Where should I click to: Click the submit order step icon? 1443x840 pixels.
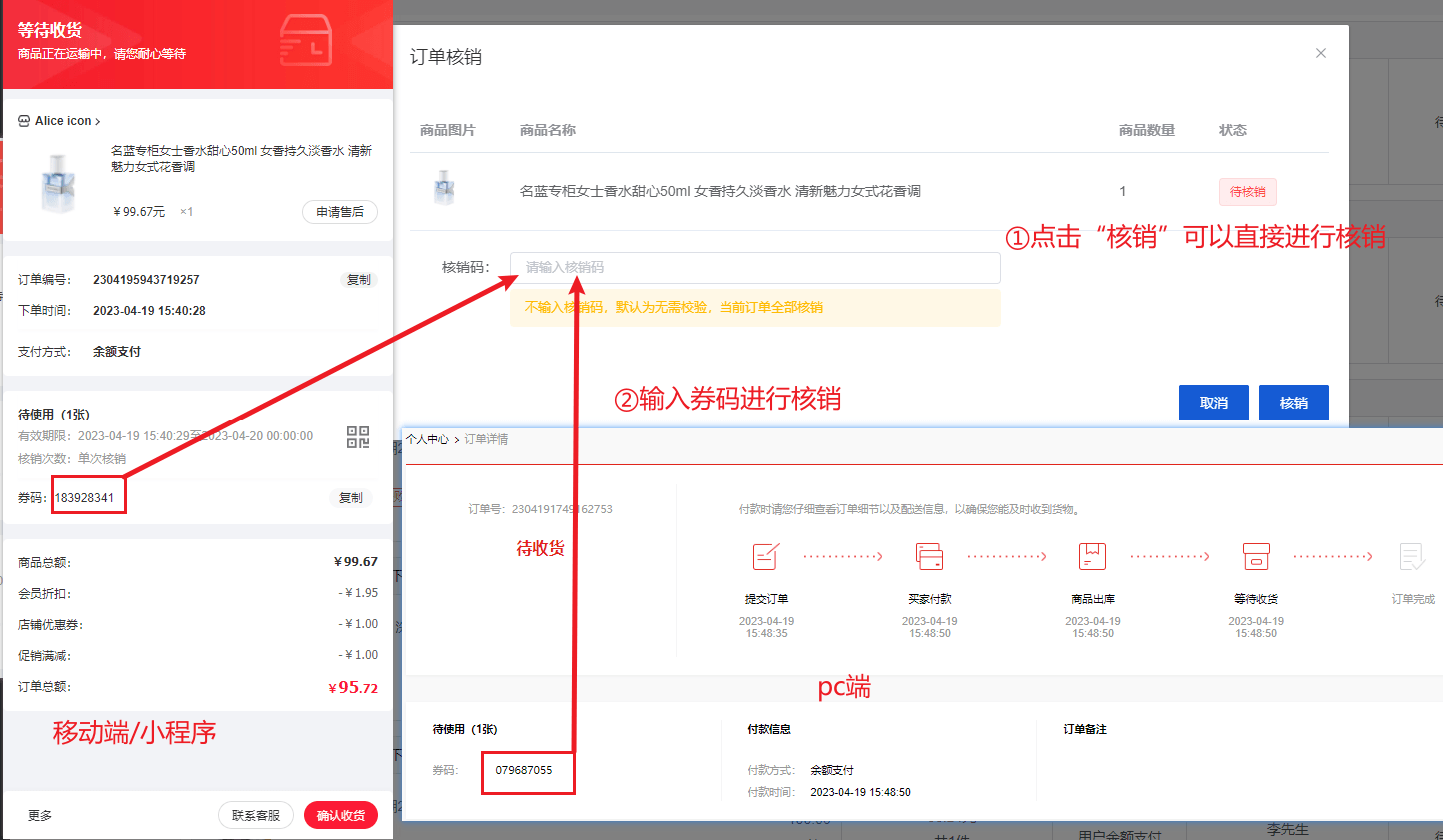pyautogui.click(x=766, y=556)
